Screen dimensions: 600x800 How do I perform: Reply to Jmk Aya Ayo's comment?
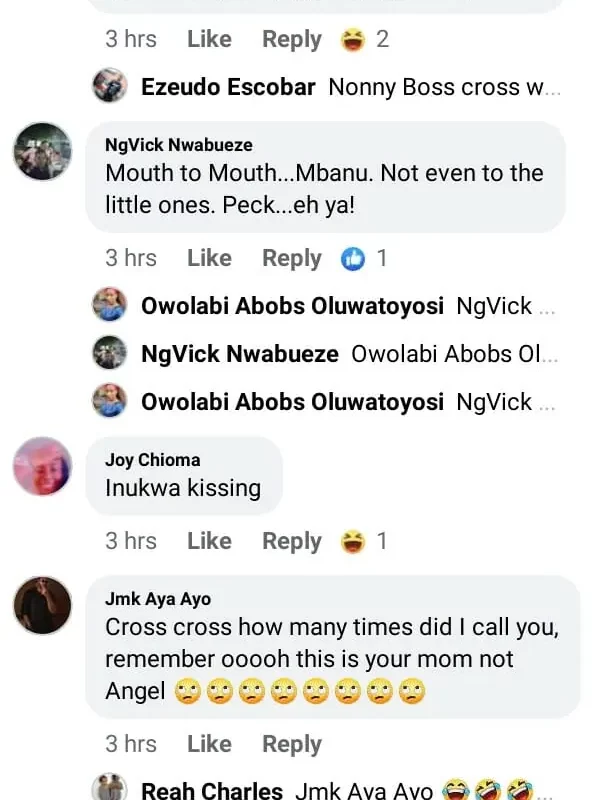pos(292,745)
